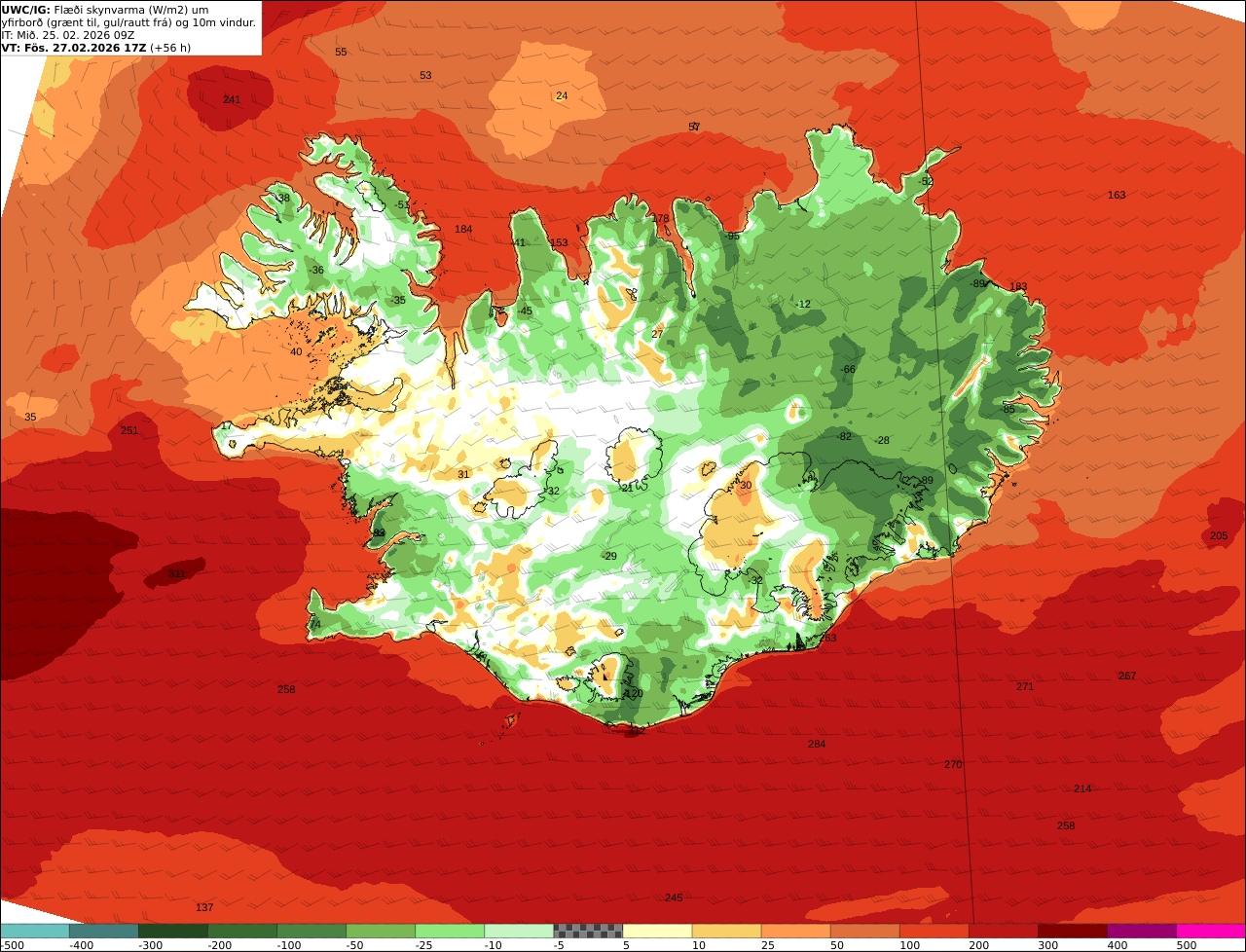Viewport: 1246px width, 952px height.
Task: Click the map value '137' in the bottom-left
Action: pyautogui.click(x=204, y=907)
